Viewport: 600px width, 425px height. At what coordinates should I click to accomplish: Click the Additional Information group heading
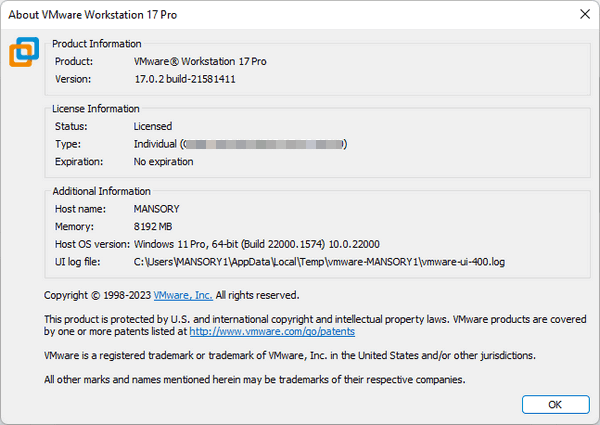click(x=101, y=191)
